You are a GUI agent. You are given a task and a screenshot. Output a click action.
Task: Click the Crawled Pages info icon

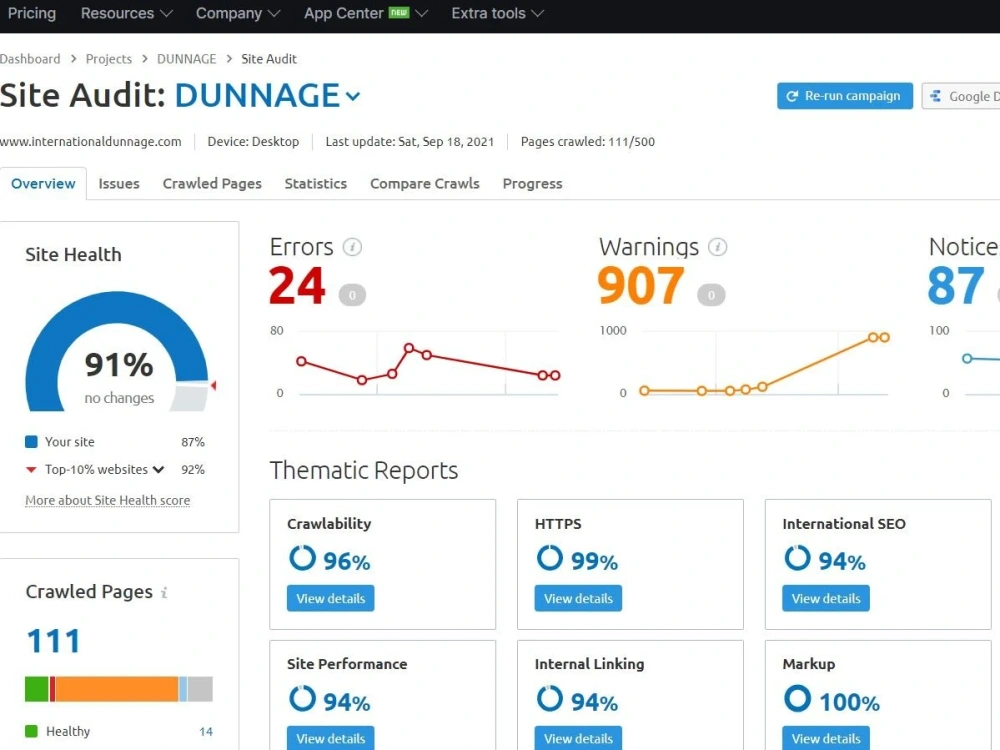coord(164,592)
